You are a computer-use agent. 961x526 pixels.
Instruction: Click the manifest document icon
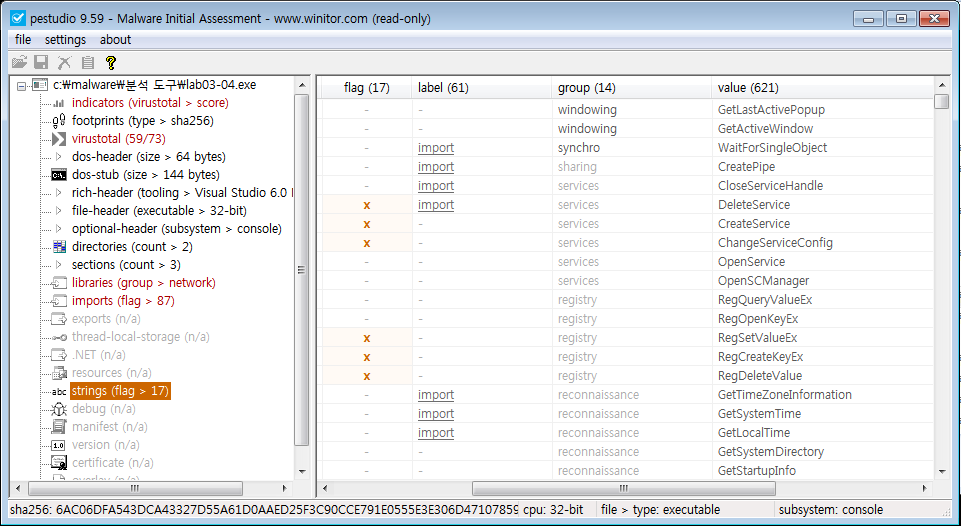[59, 427]
